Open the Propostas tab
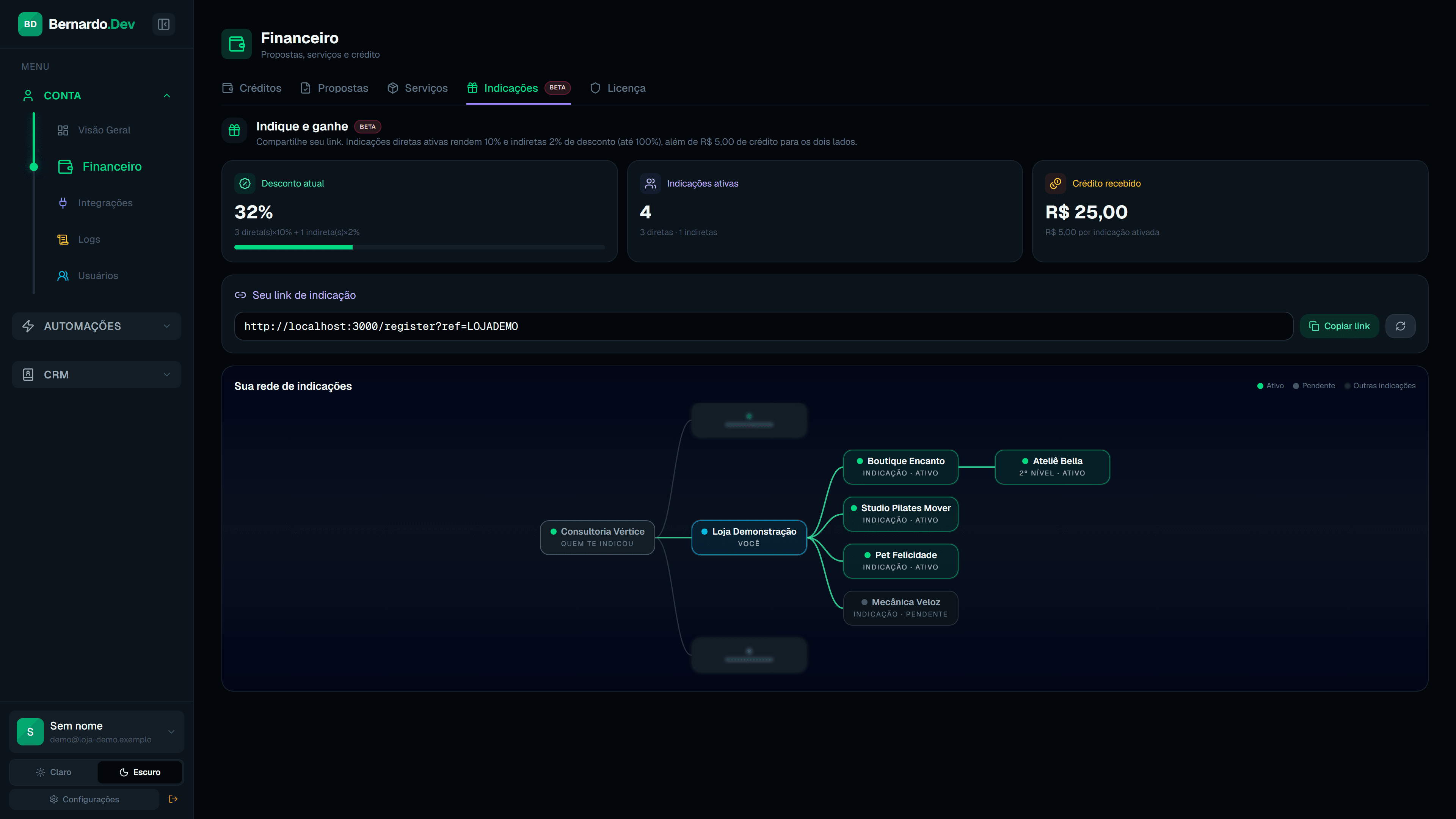Screen dimensions: 1456x819 [x=334, y=88]
